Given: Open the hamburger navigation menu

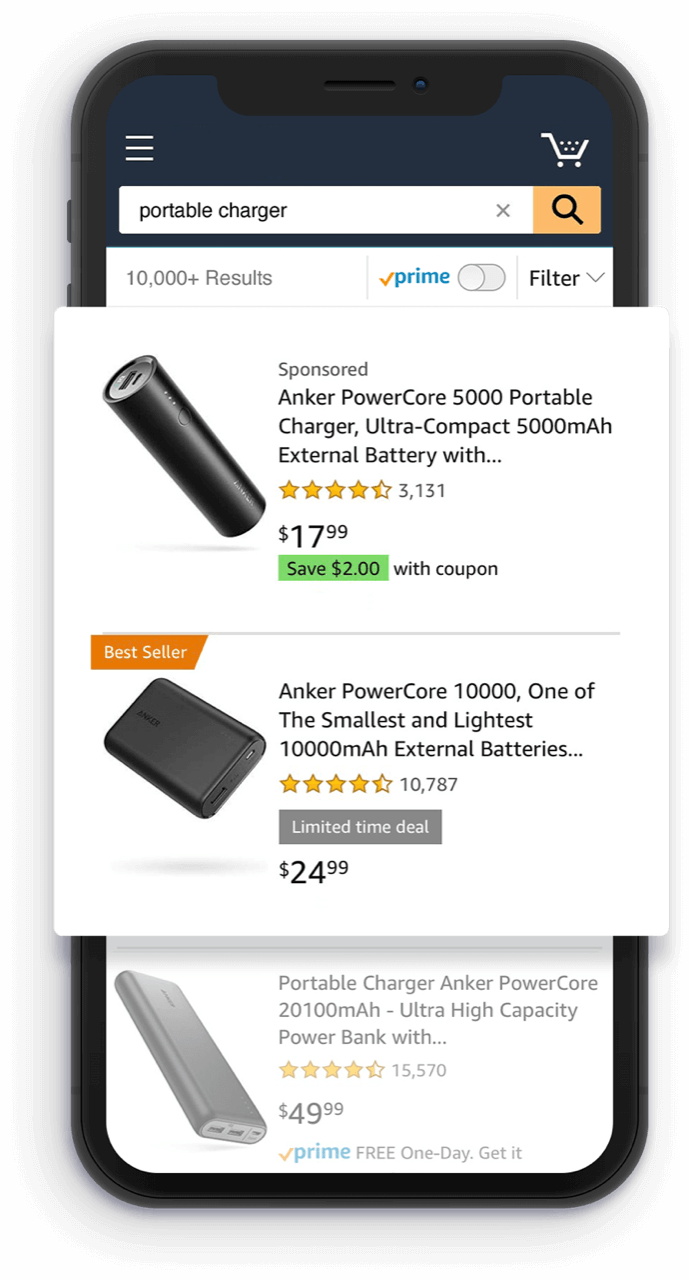Looking at the screenshot, I should pos(139,149).
